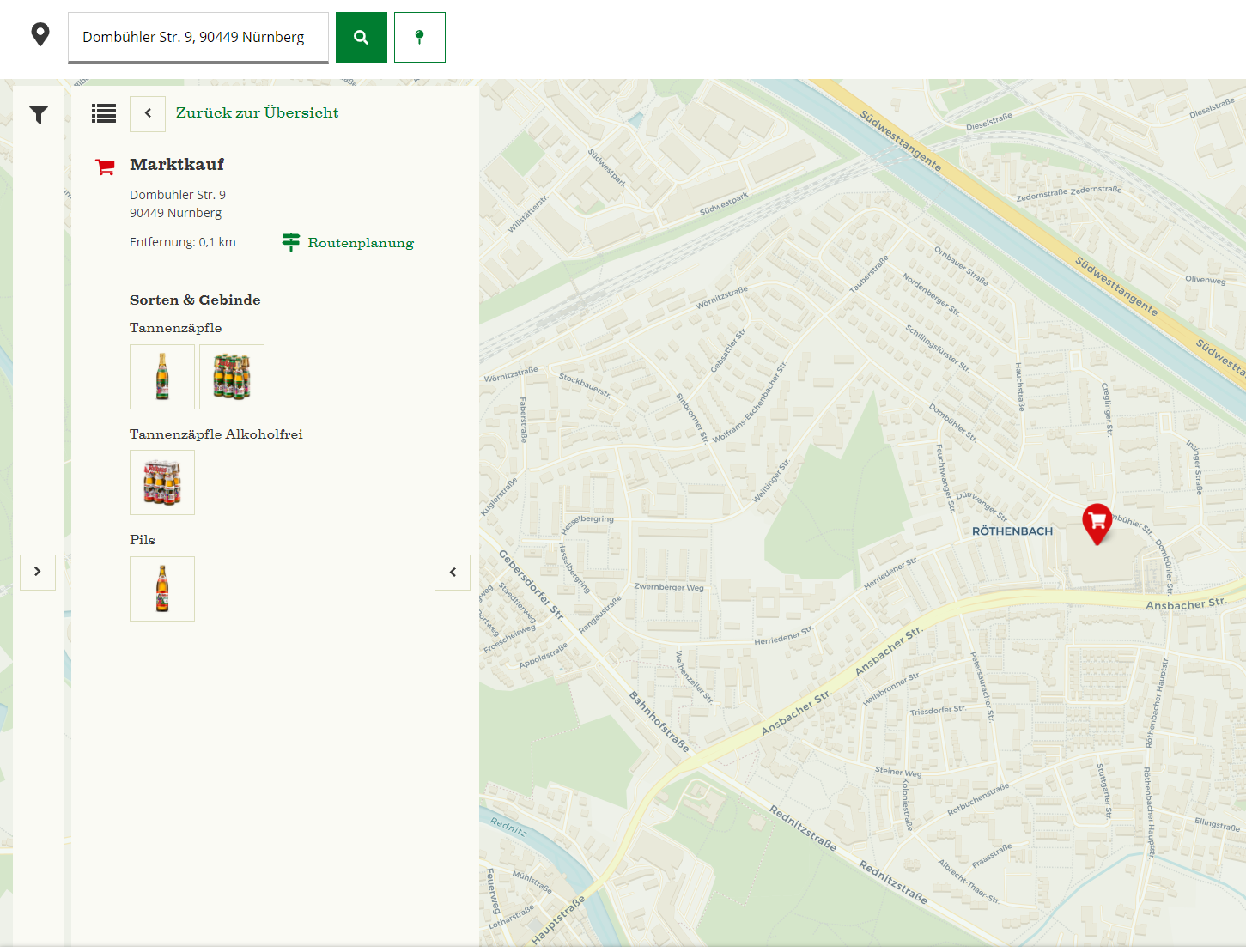The width and height of the screenshot is (1246, 952).
Task: Collapse the details panel with left chevron
Action: pyautogui.click(x=453, y=572)
